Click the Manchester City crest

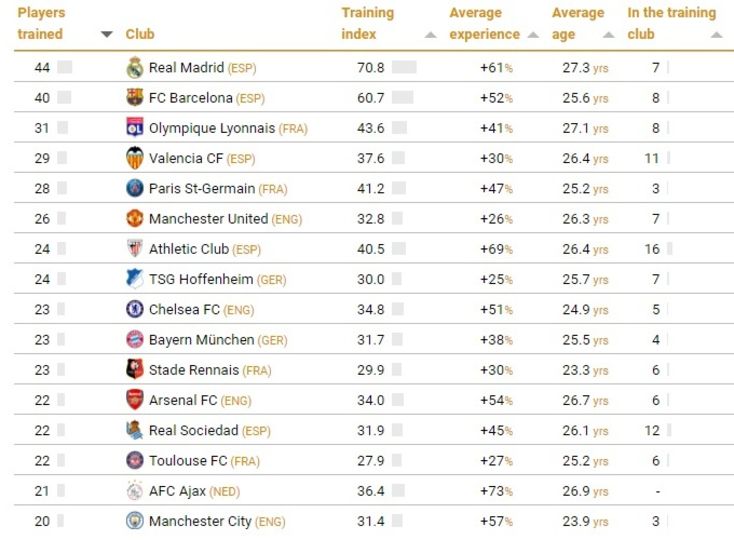tap(135, 521)
